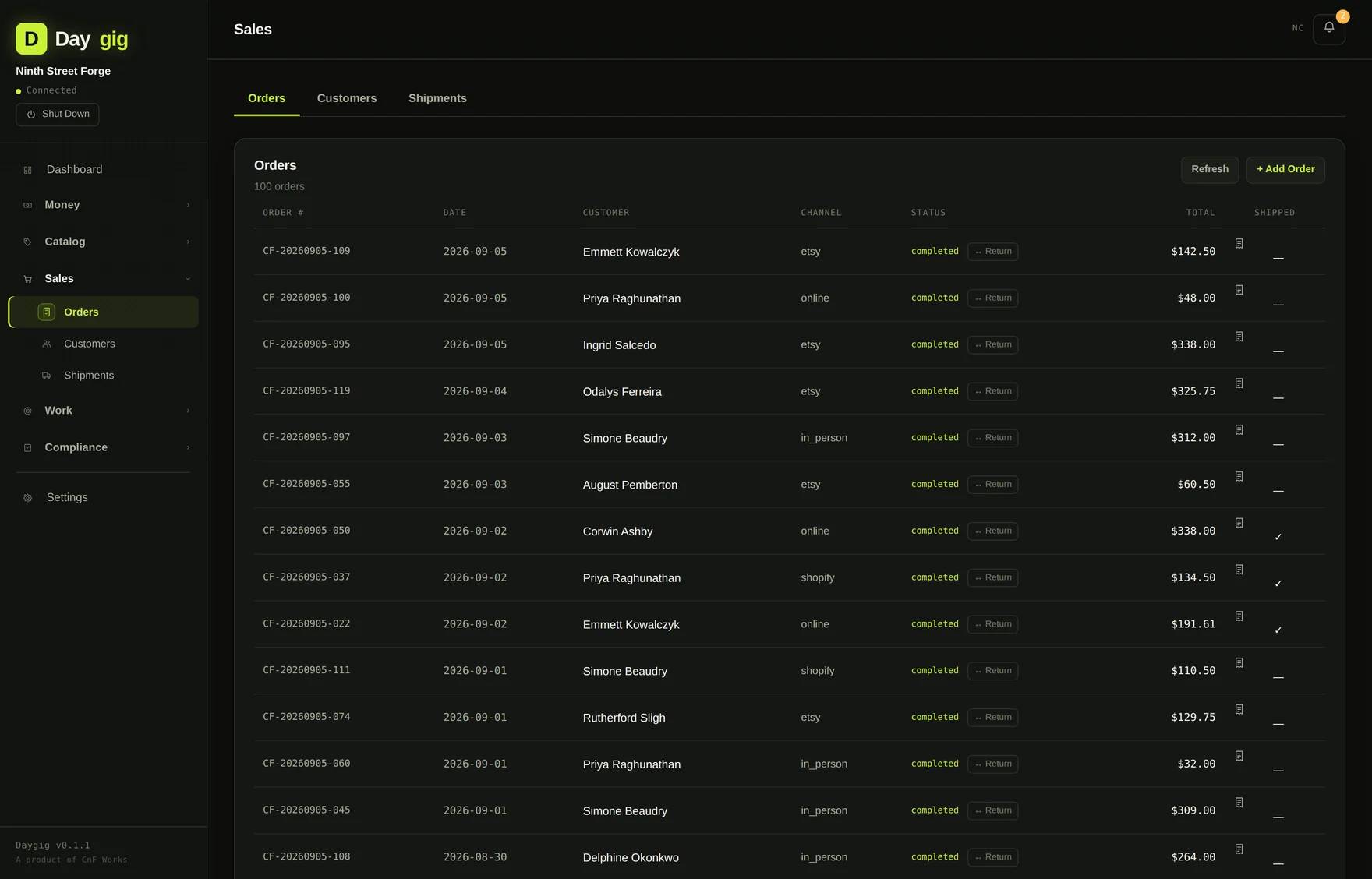Click Return for order CF-20260905-074

click(993, 718)
